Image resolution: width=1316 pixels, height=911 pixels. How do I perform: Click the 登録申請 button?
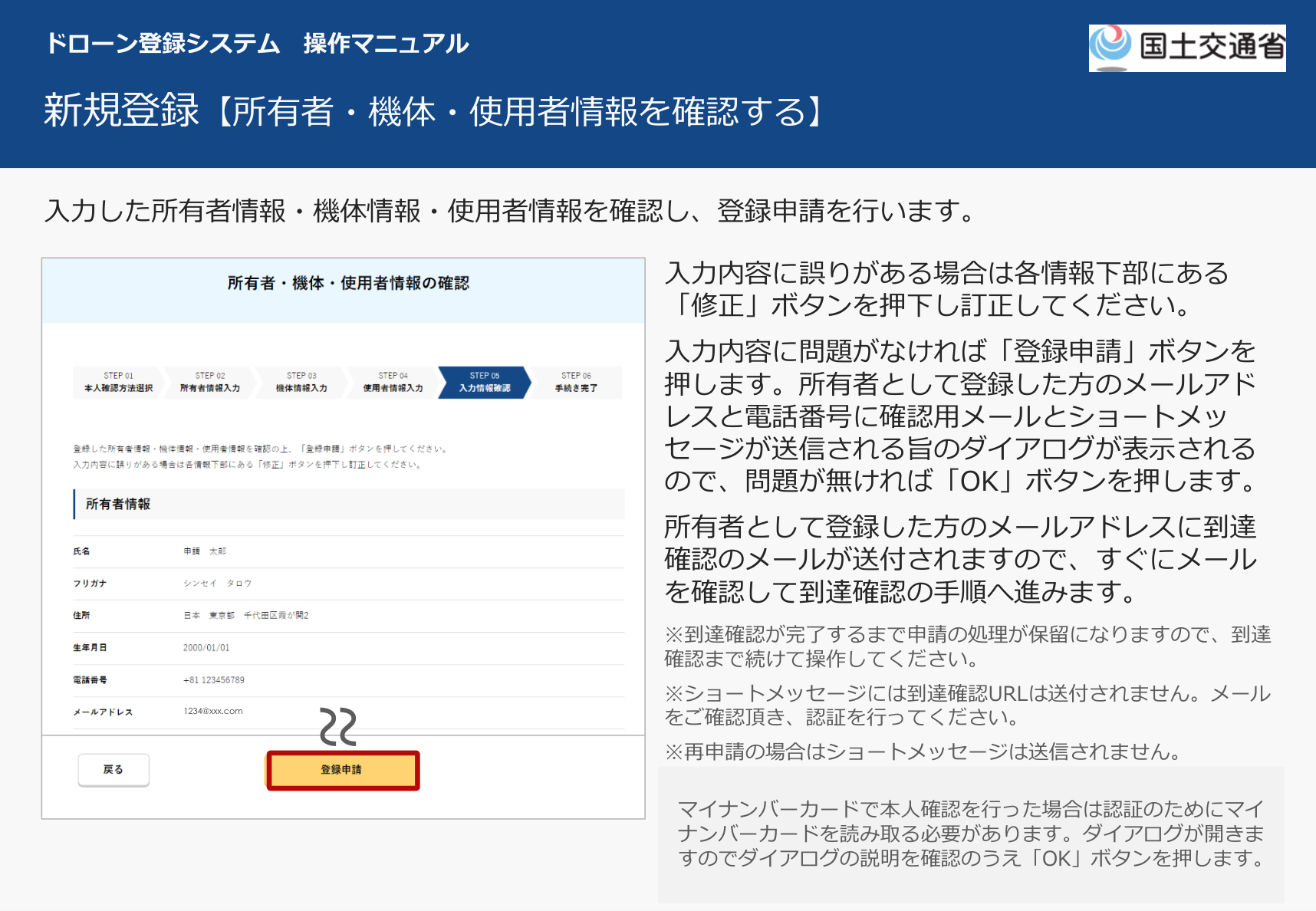[x=343, y=770]
